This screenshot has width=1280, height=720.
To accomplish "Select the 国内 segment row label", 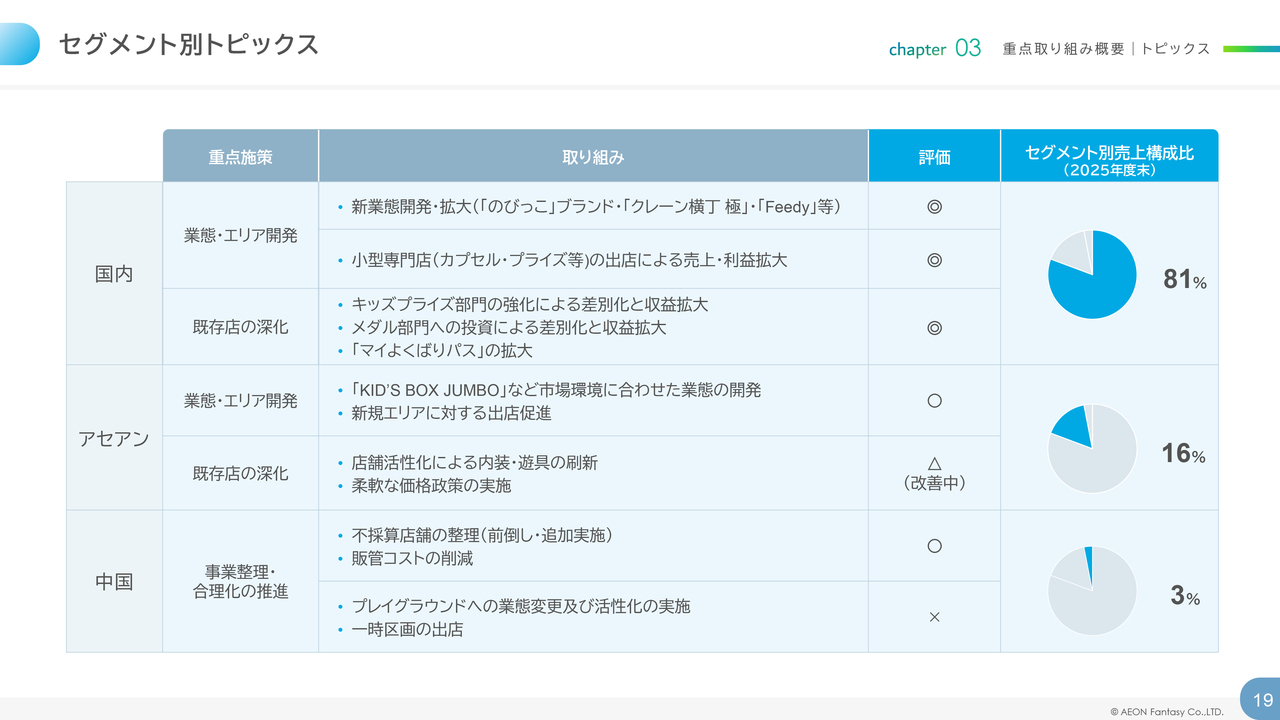I will click(114, 274).
